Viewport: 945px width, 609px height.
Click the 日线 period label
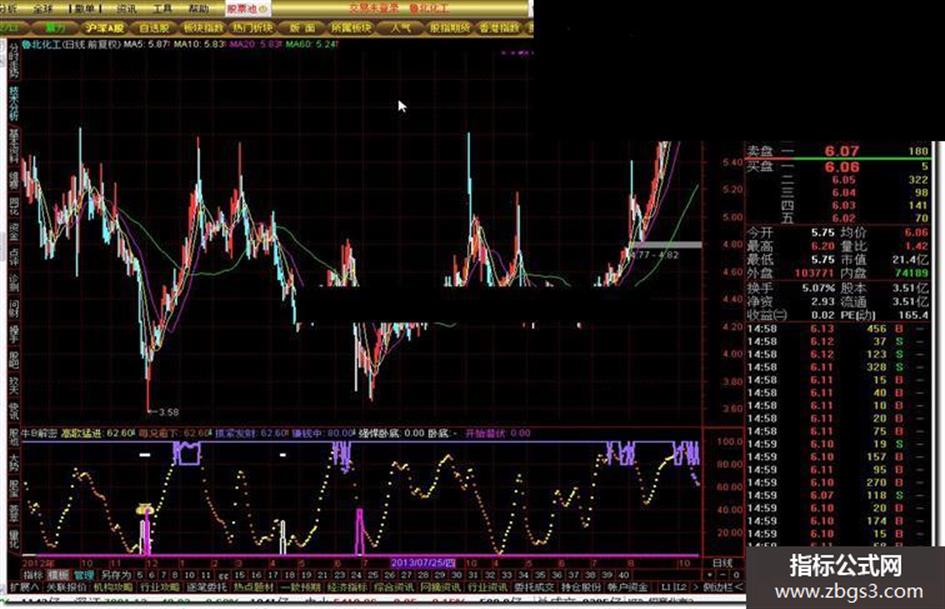722,563
